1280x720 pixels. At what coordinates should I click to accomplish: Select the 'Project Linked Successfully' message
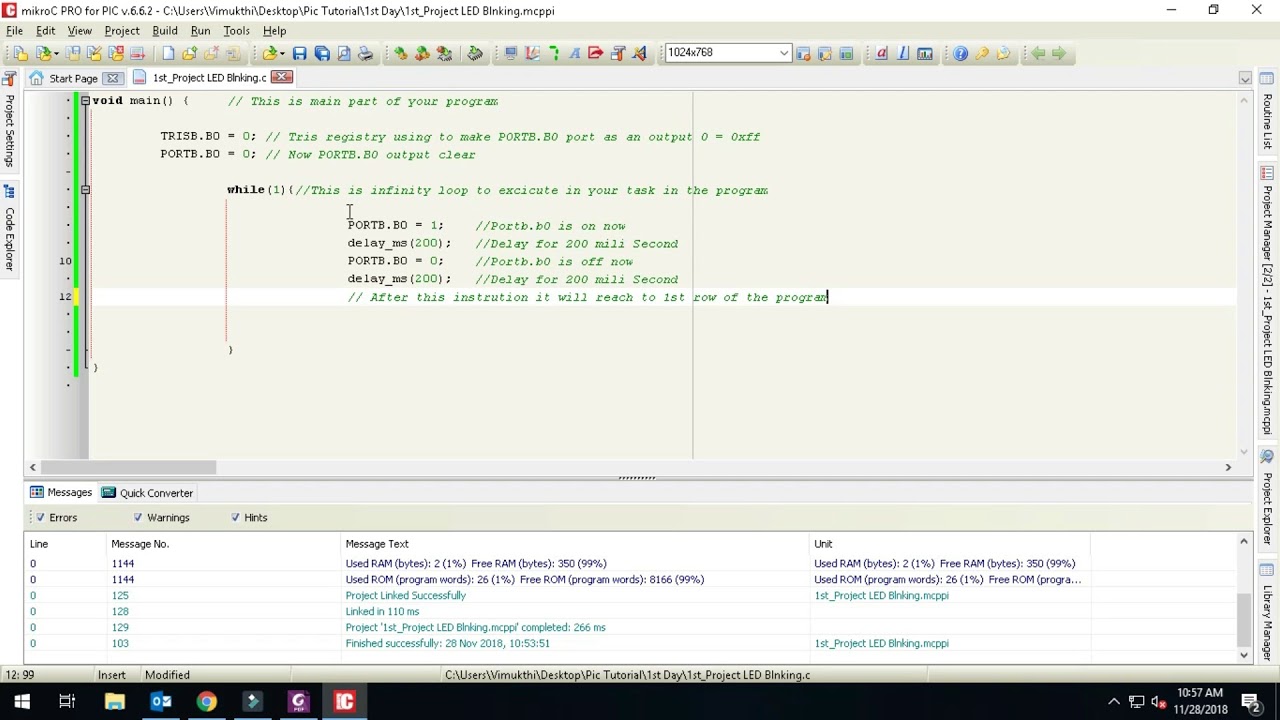coord(405,595)
